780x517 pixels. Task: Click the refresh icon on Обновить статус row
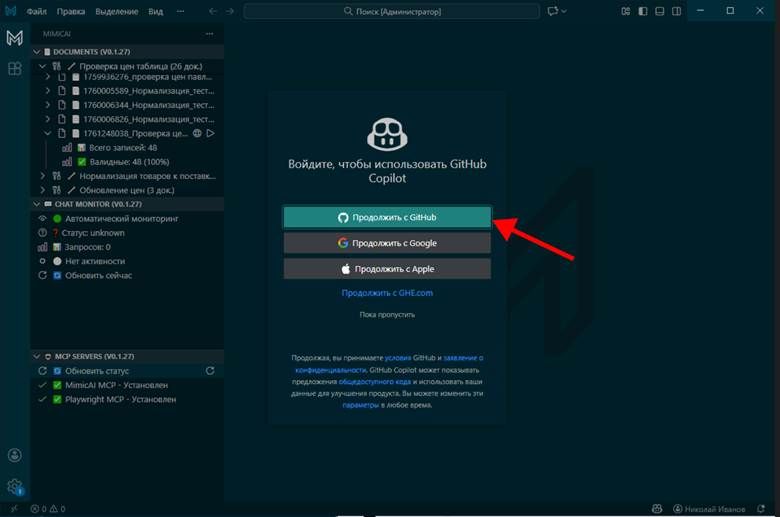pos(210,371)
